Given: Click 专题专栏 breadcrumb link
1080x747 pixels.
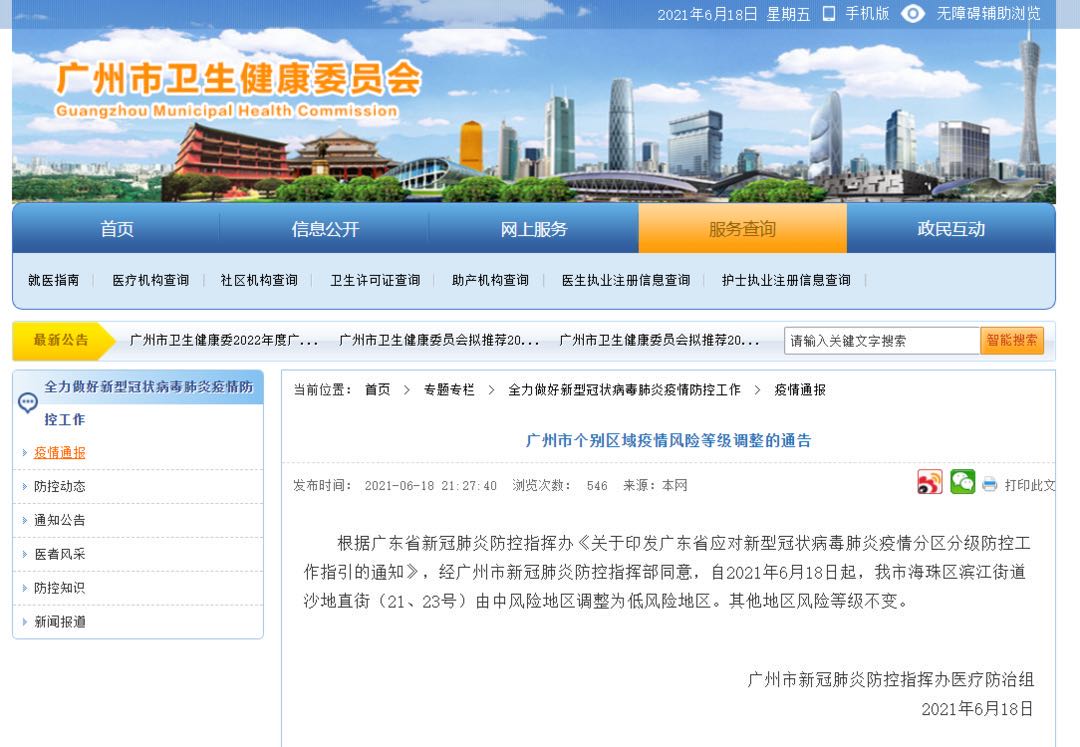Looking at the screenshot, I should tap(449, 390).
